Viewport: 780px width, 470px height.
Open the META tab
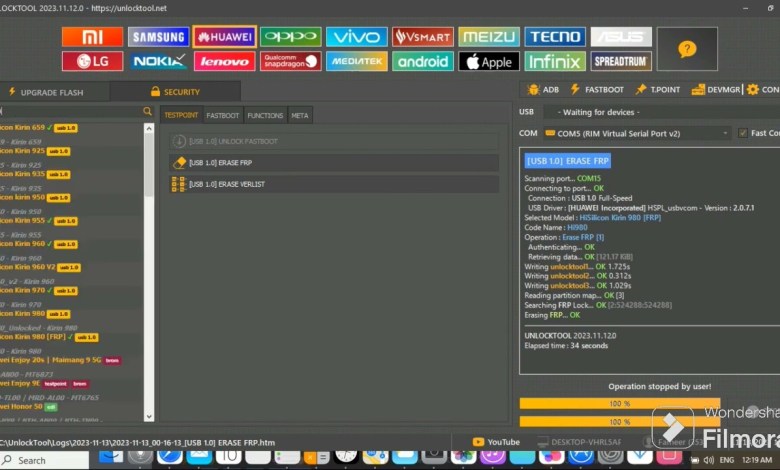click(300, 115)
